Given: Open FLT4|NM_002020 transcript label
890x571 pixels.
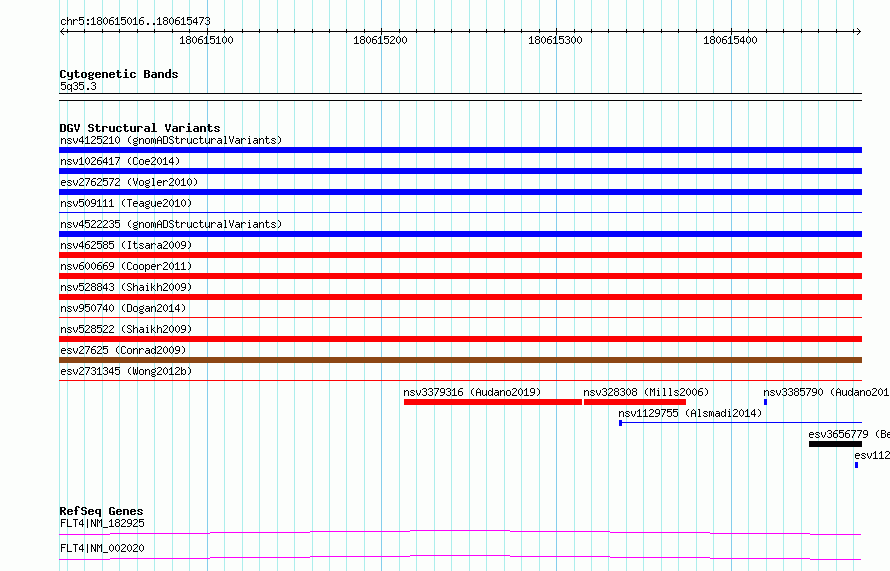Looking at the screenshot, I should (x=102, y=548).
